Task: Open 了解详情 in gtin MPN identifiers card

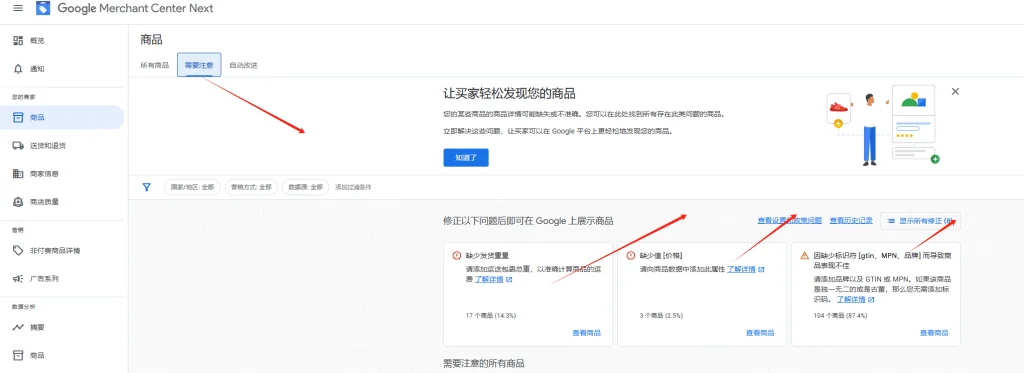Action: pos(852,299)
